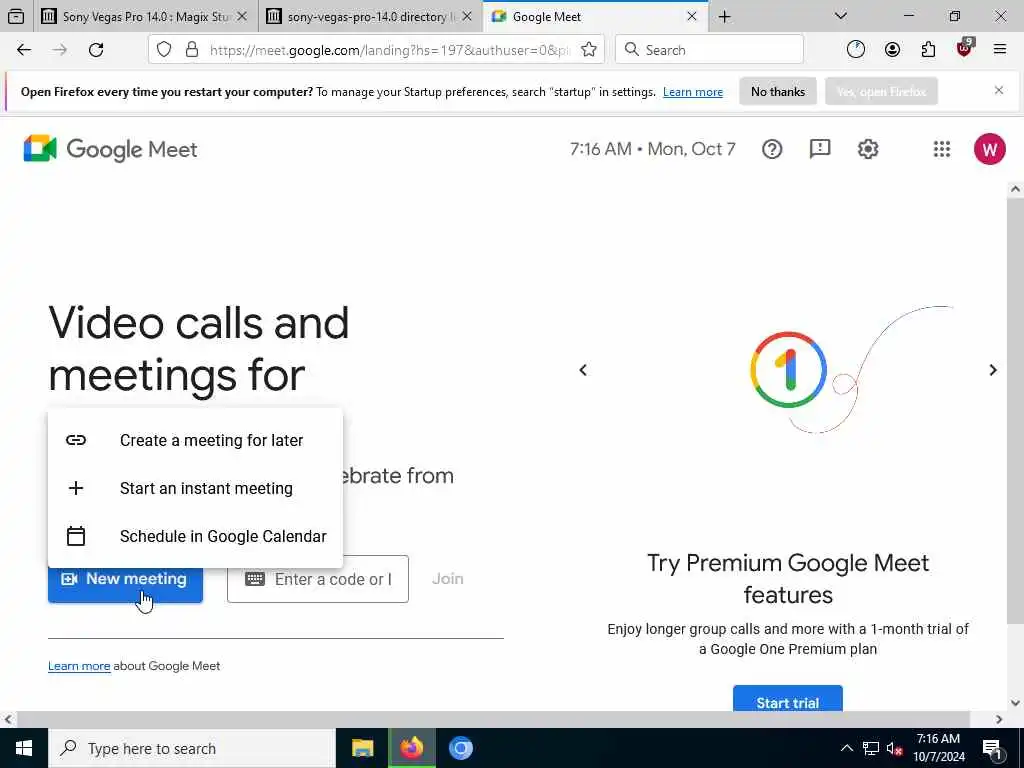Screen dimensions: 1024x768
Task: Click the clock-like toolbar icon
Action: click(856, 50)
